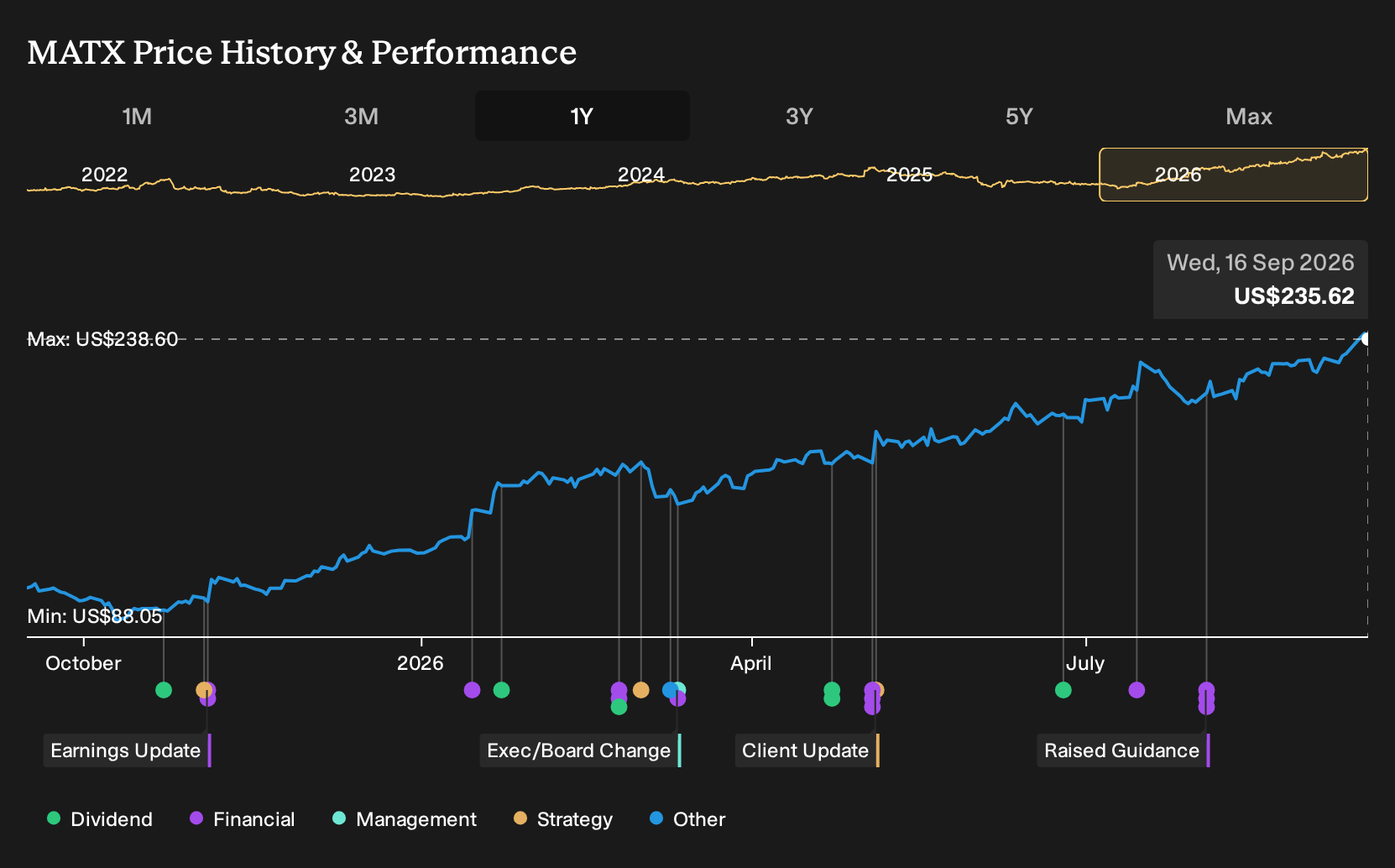Switch to the 1M time range
Viewport: 1395px width, 868px height.
pyautogui.click(x=137, y=116)
